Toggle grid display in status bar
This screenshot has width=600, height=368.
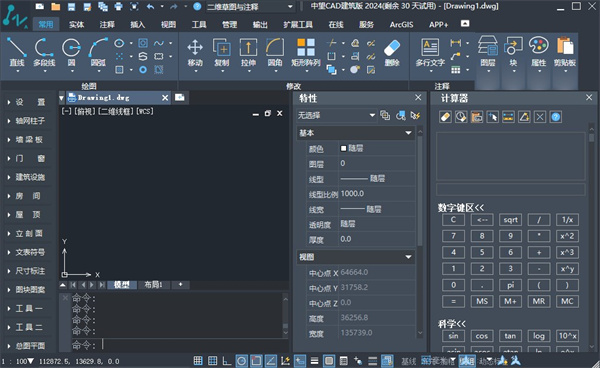(x=212, y=360)
